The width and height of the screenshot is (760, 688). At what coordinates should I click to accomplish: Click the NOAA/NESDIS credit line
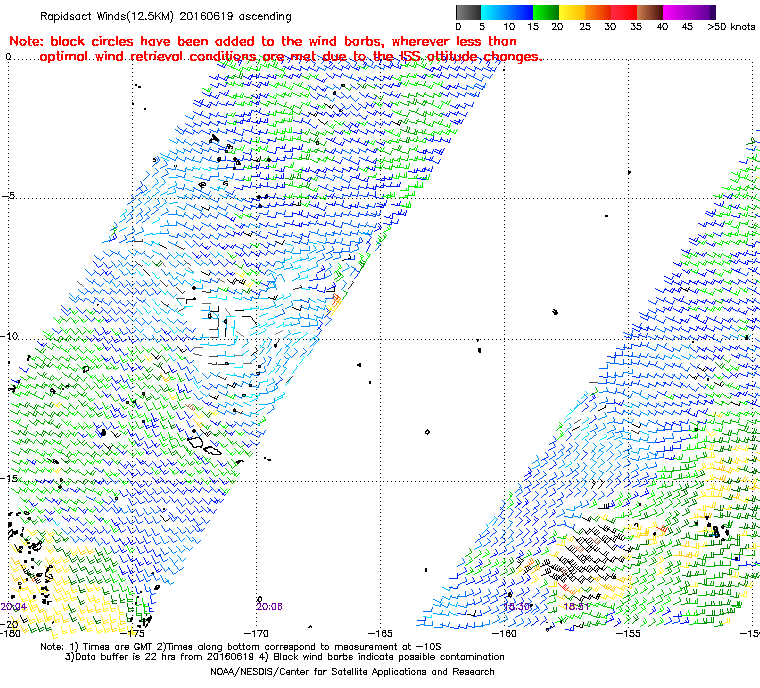pyautogui.click(x=352, y=672)
